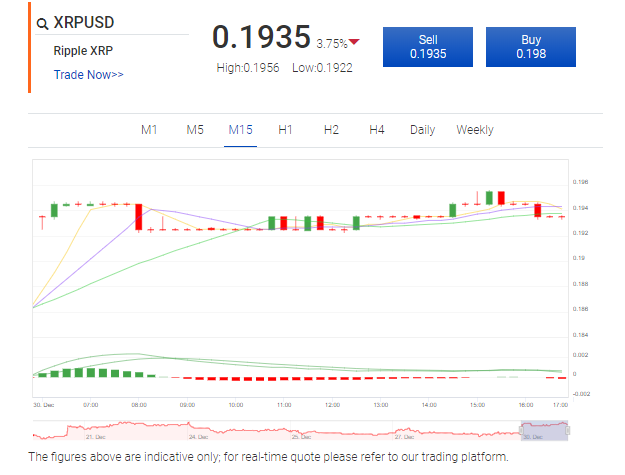Click the red down arrow price indicator
The image size is (625, 475).
[355, 42]
